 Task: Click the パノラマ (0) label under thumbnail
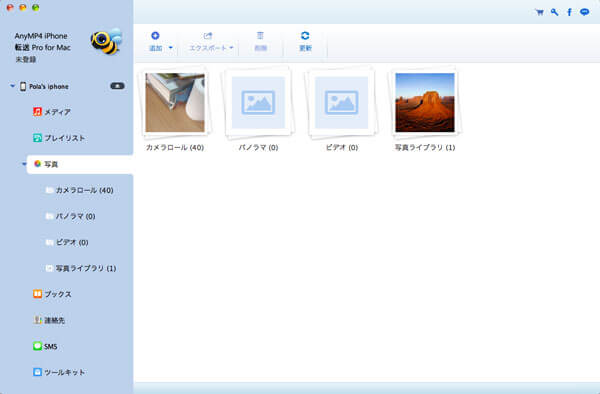click(258, 147)
